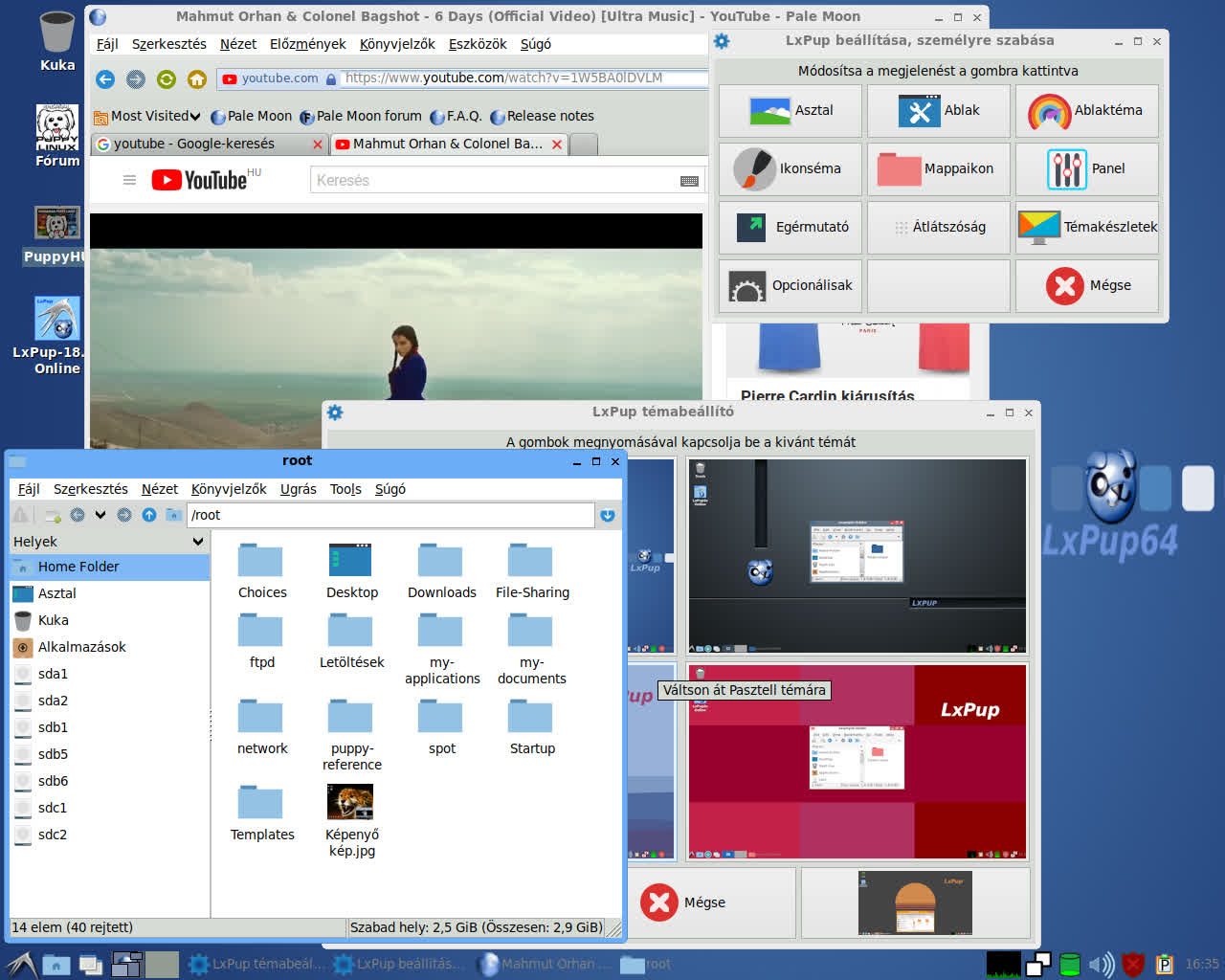Click the red firewall shield tray icon
The image size is (1225, 980).
point(1134,964)
